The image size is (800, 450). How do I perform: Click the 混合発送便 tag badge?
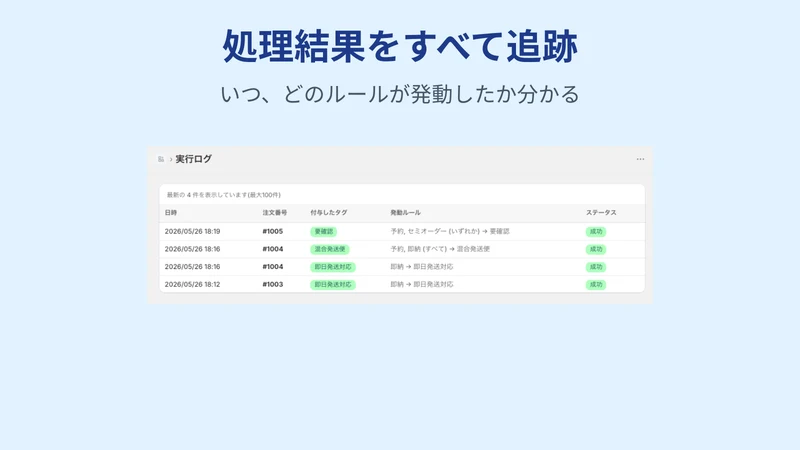(x=330, y=249)
